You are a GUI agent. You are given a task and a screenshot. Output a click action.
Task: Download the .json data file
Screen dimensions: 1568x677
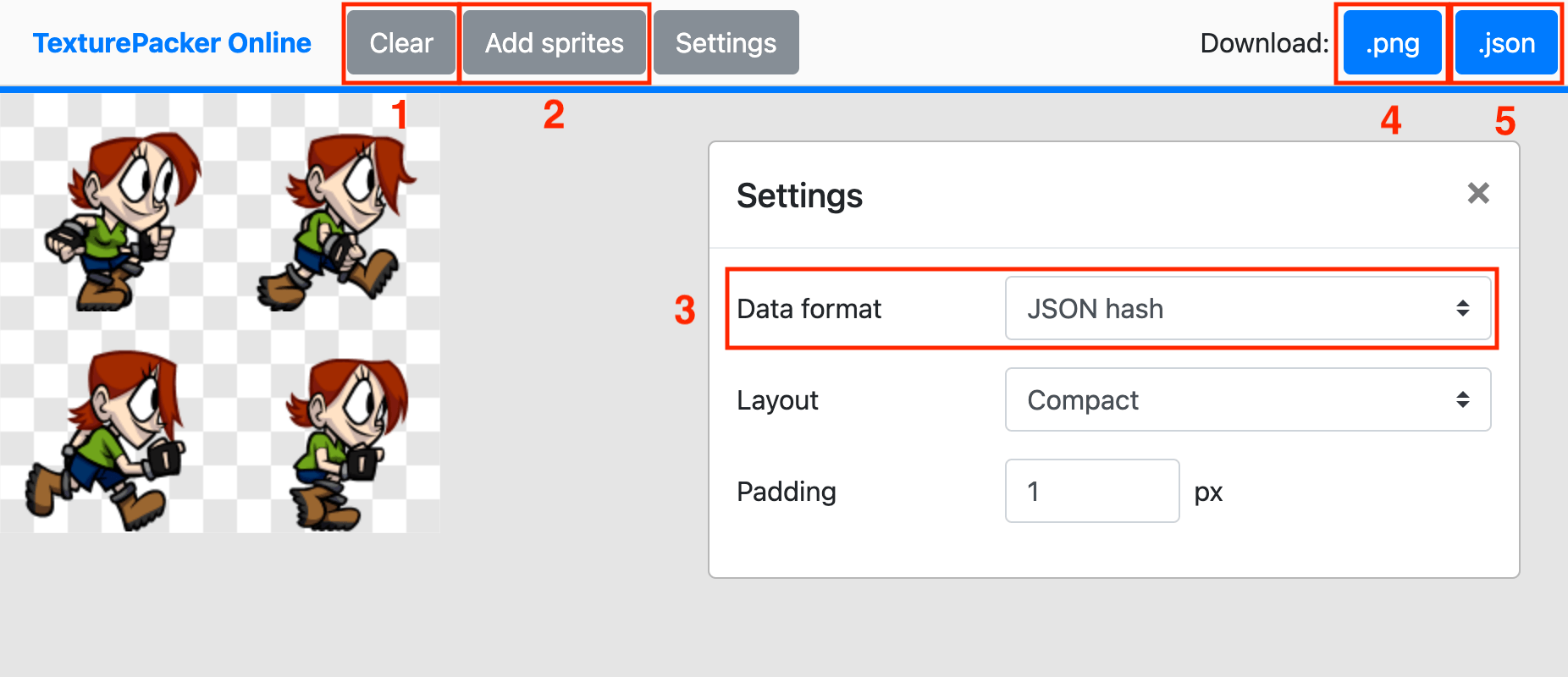1506,43
